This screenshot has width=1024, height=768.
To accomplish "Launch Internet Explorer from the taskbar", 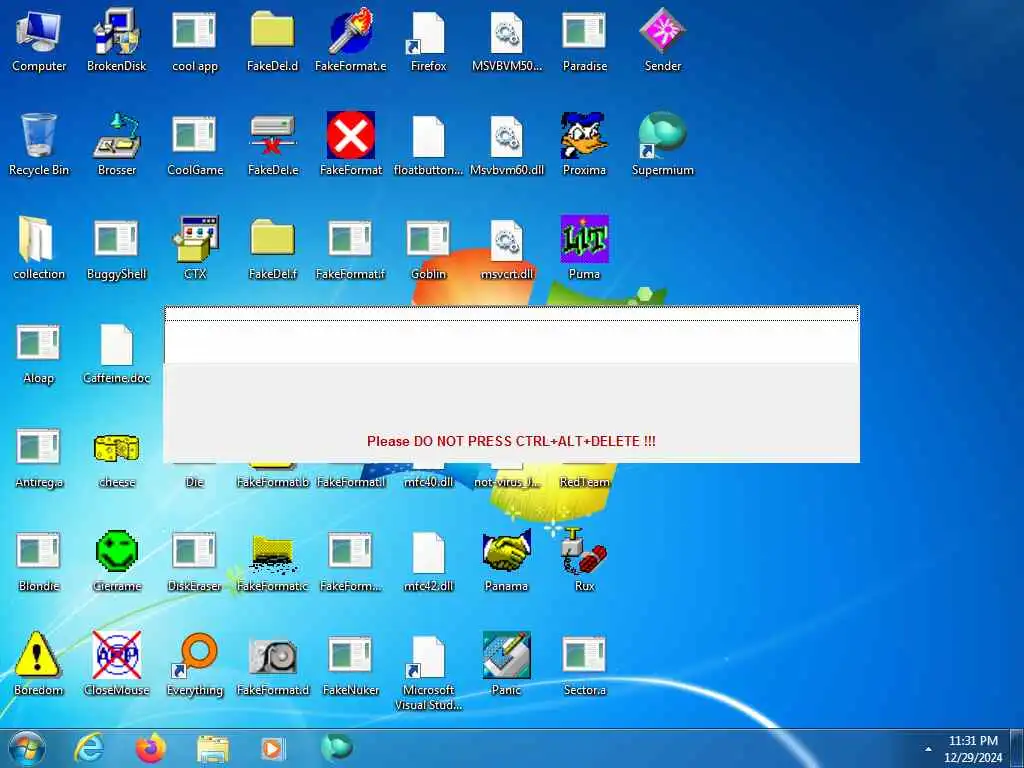I will [x=89, y=748].
